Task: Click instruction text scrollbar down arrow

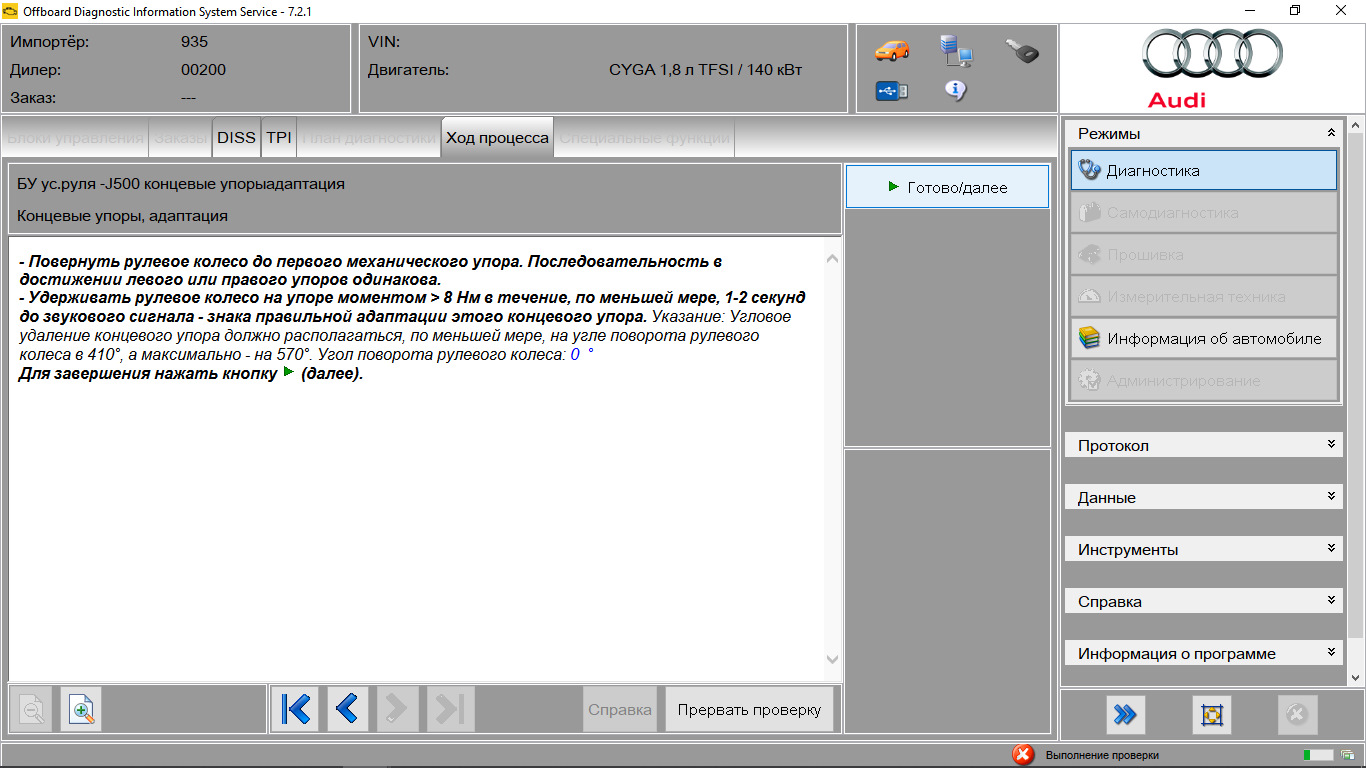Action: tap(833, 659)
